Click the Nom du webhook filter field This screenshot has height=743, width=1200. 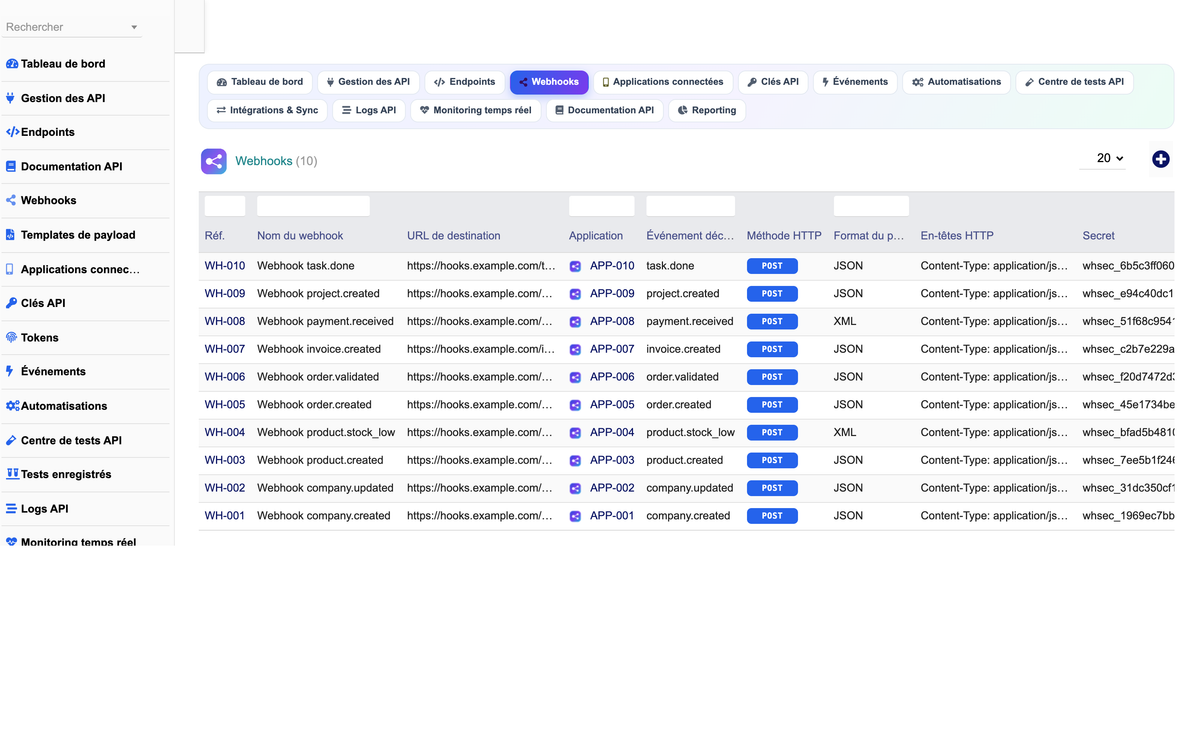(313, 206)
